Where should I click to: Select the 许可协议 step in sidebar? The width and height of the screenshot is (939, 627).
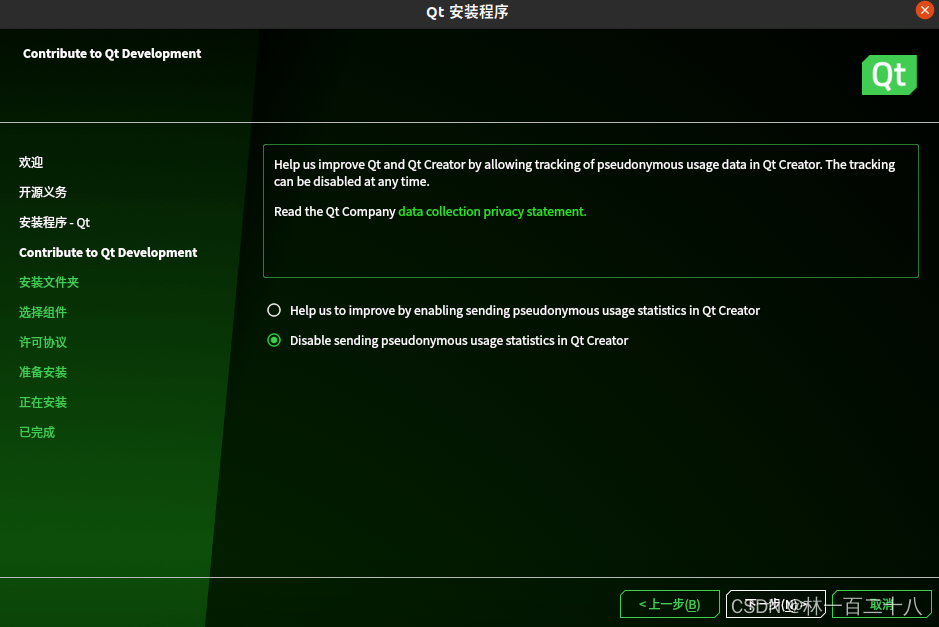(x=43, y=342)
